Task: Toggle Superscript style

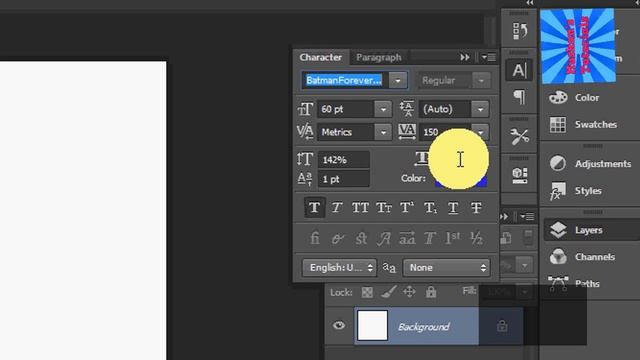Action: click(407, 208)
